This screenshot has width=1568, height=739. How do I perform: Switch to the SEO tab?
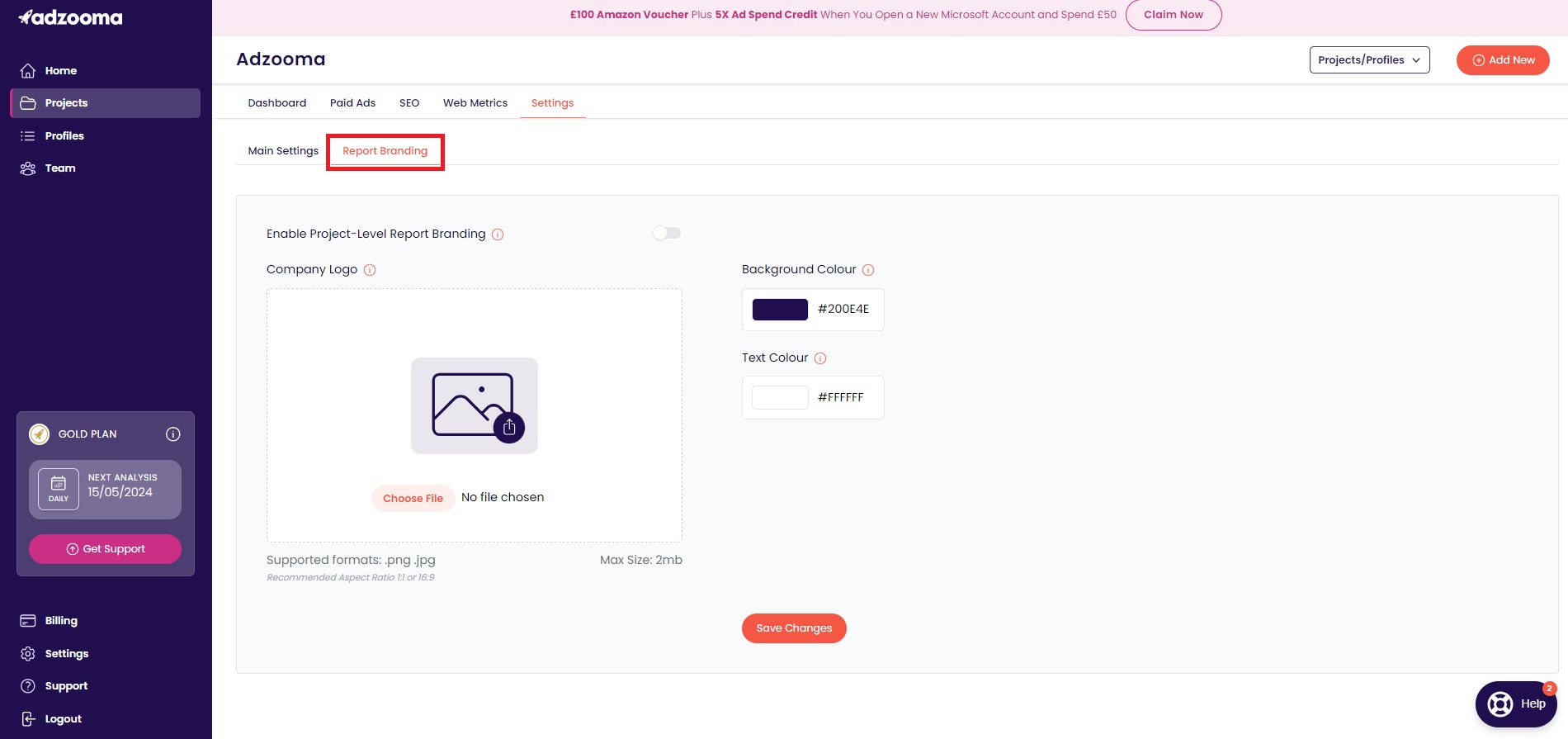point(409,103)
